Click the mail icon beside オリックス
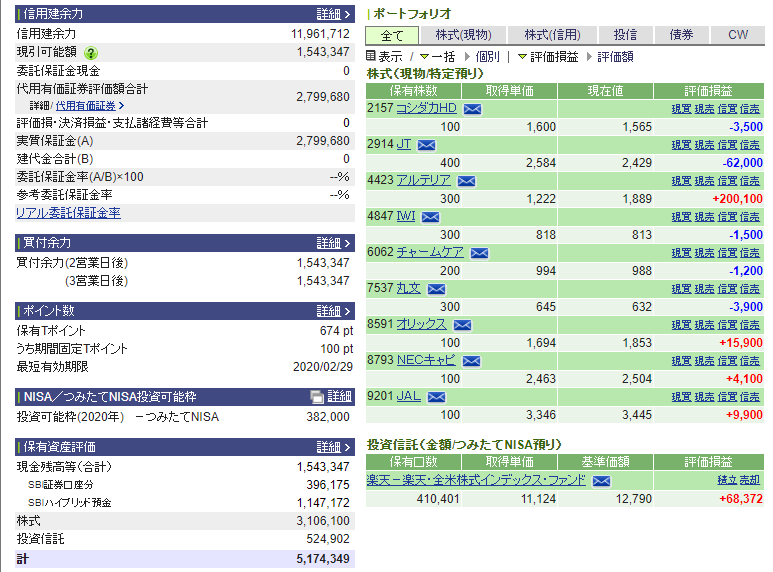 [462, 325]
